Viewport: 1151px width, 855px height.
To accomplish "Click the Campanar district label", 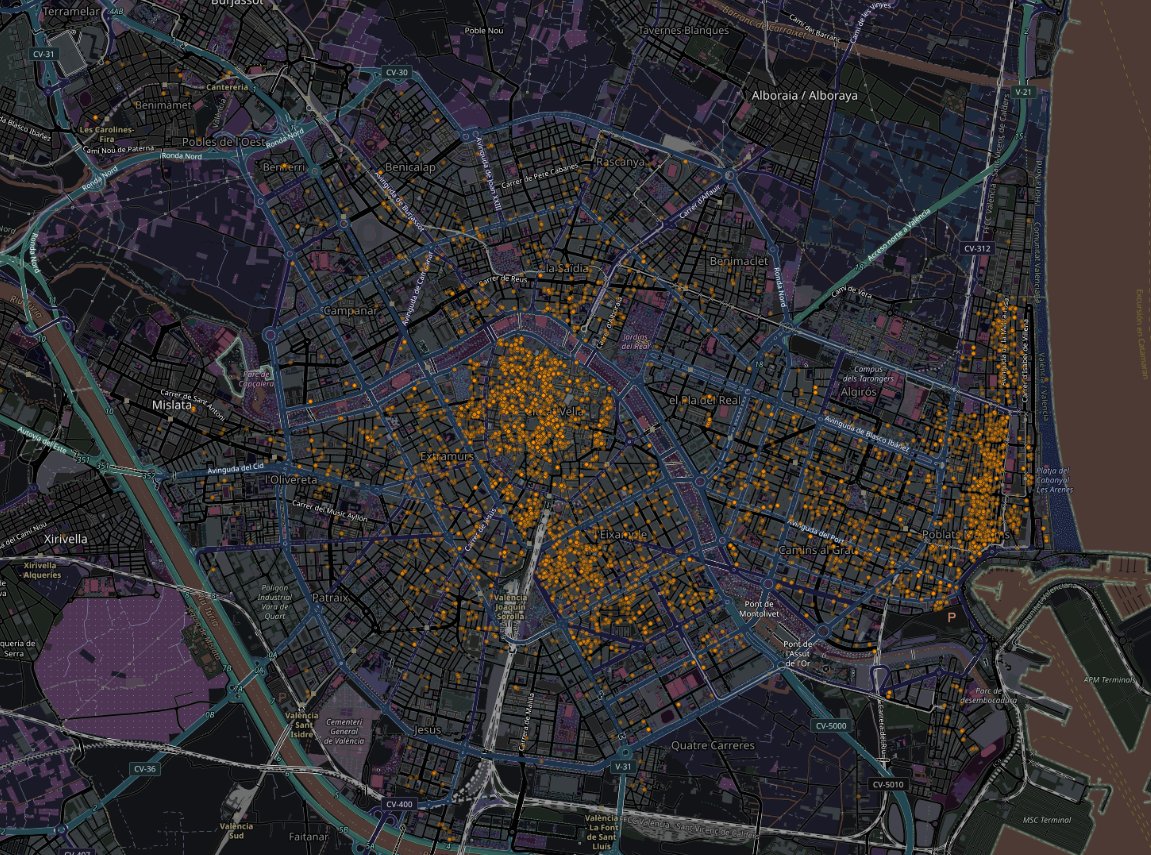I will (x=350, y=310).
